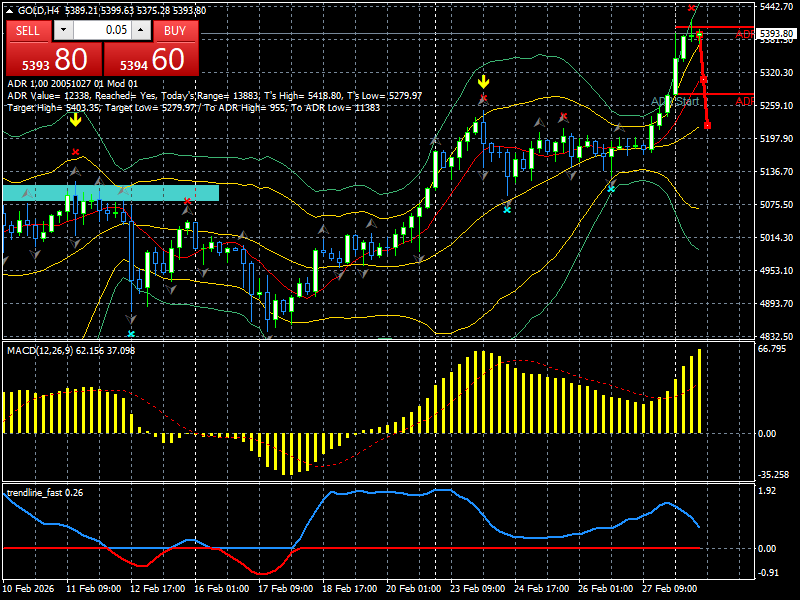Select the GOLD,H4 chart title text

coord(38,11)
